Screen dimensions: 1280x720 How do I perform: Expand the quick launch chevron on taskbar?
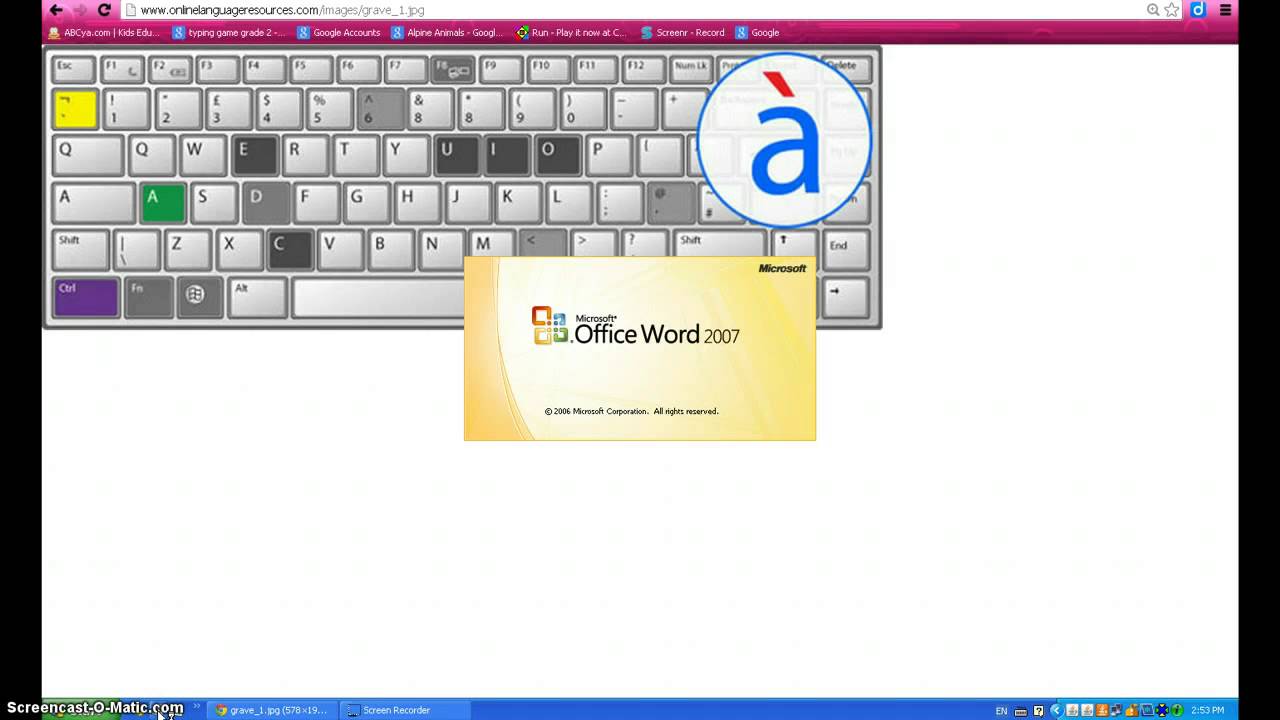(197, 708)
